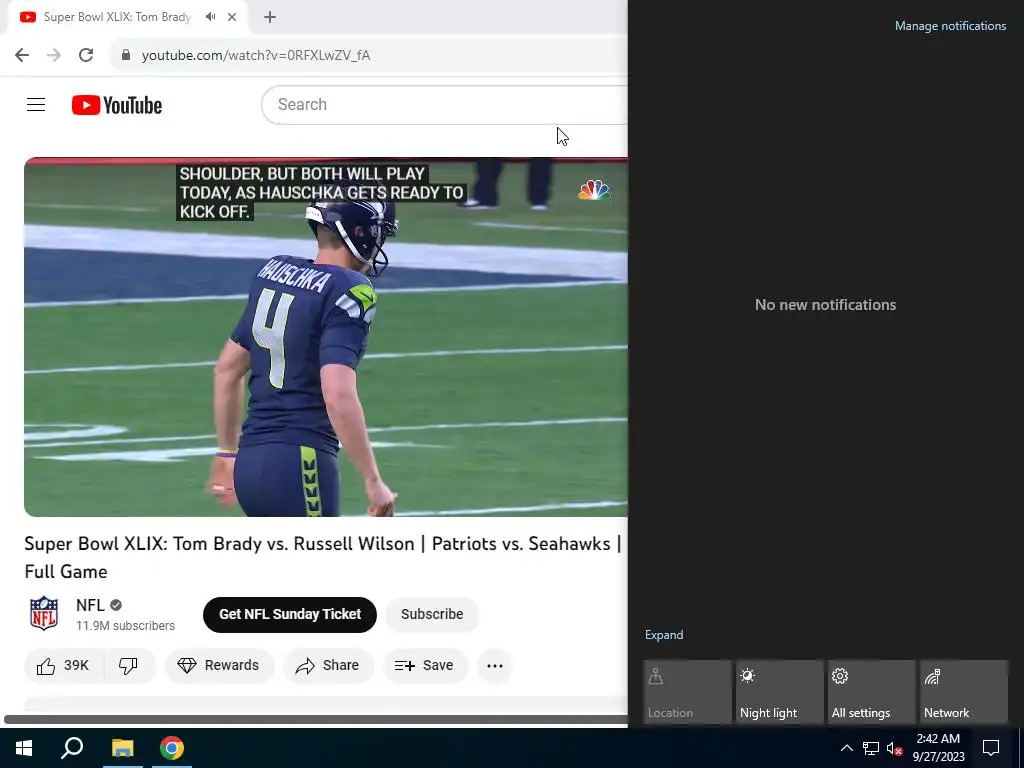Click the URL address bar
Screen dimensions: 1024x768
[369, 55]
